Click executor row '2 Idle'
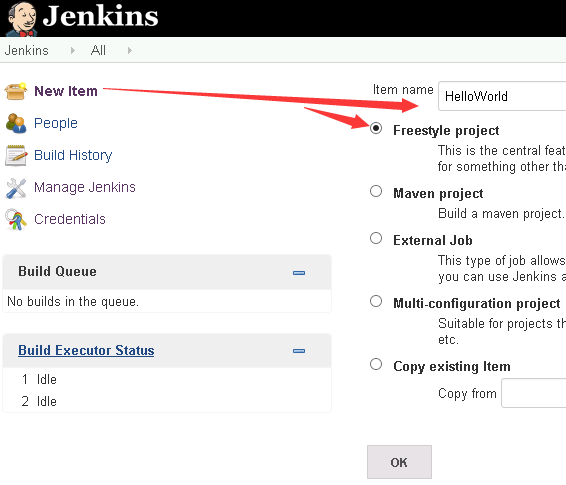 coord(39,401)
